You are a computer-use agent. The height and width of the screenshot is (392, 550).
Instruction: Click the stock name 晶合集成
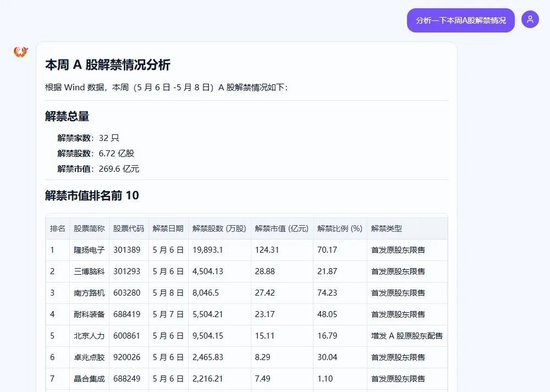(x=89, y=378)
